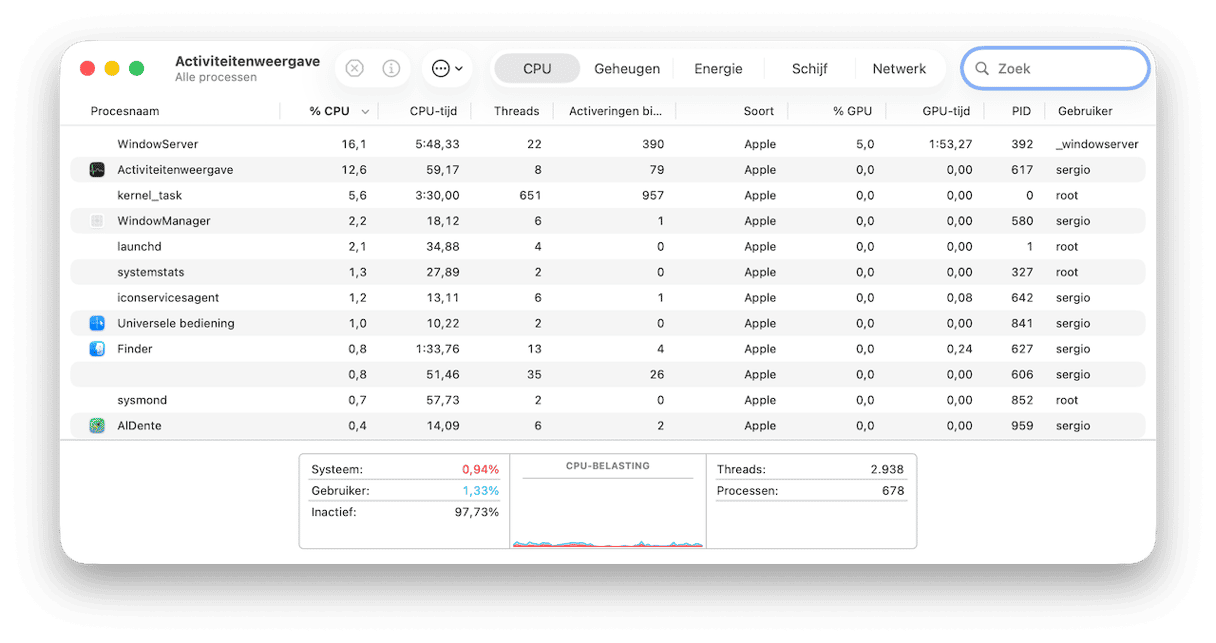Click the process info icon
This screenshot has width=1216, height=643.
tap(391, 69)
